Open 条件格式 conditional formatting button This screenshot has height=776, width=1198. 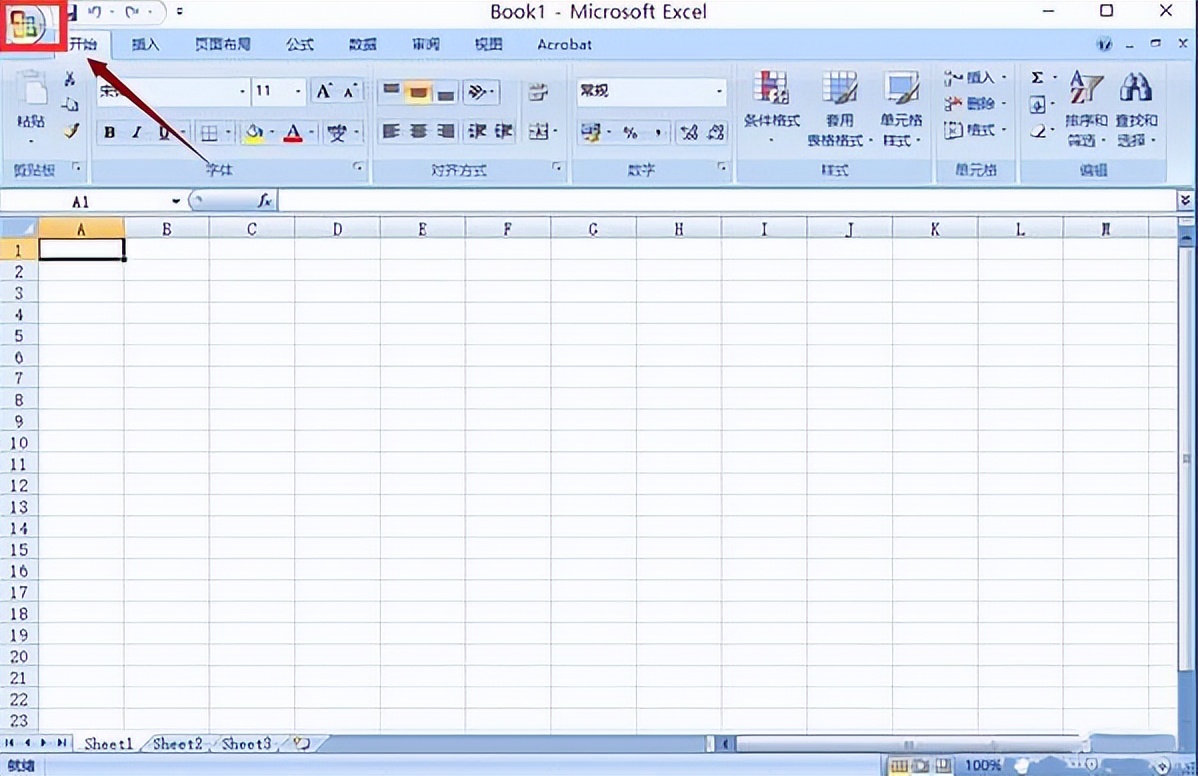[x=772, y=108]
